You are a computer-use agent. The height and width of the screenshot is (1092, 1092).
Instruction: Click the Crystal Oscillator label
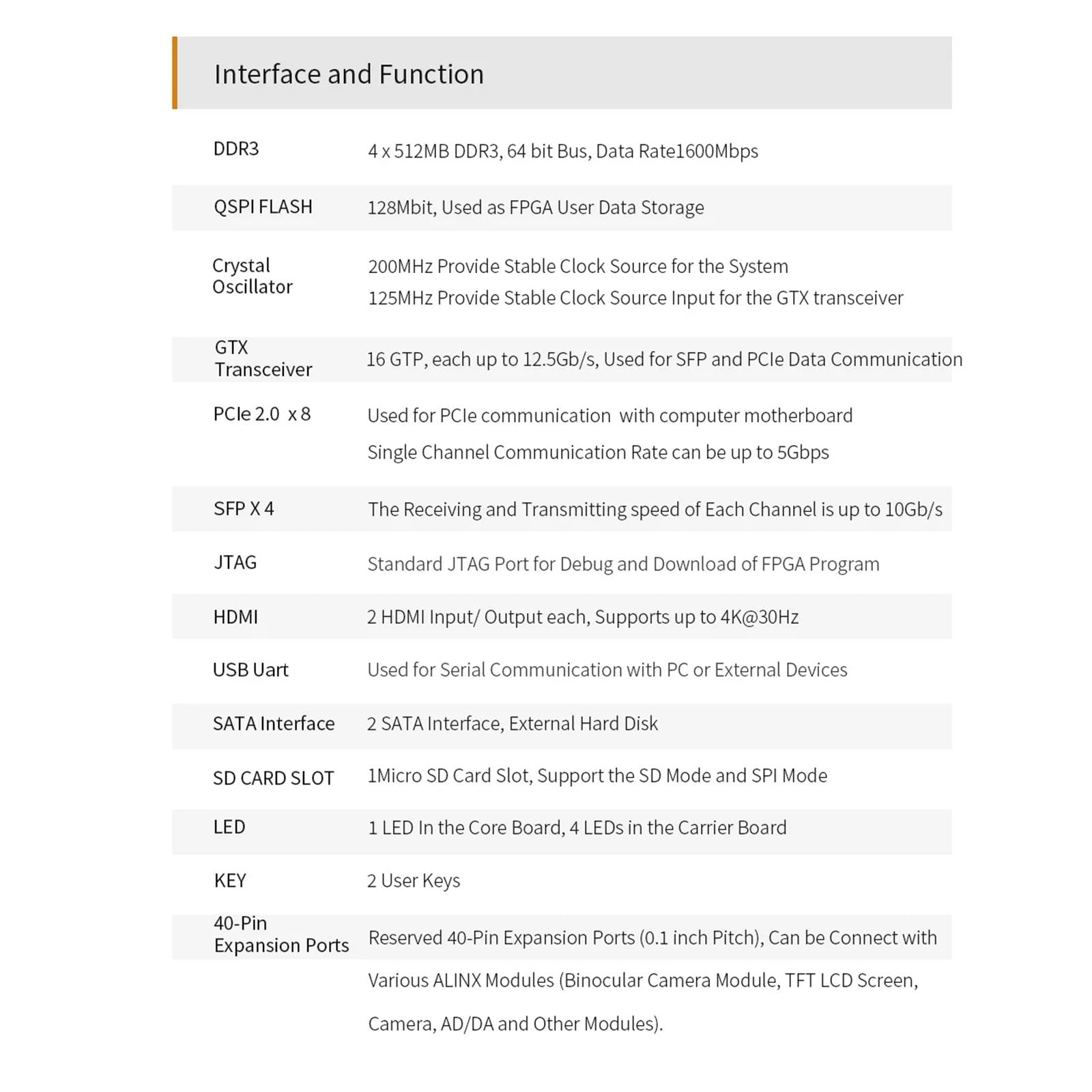click(x=252, y=276)
